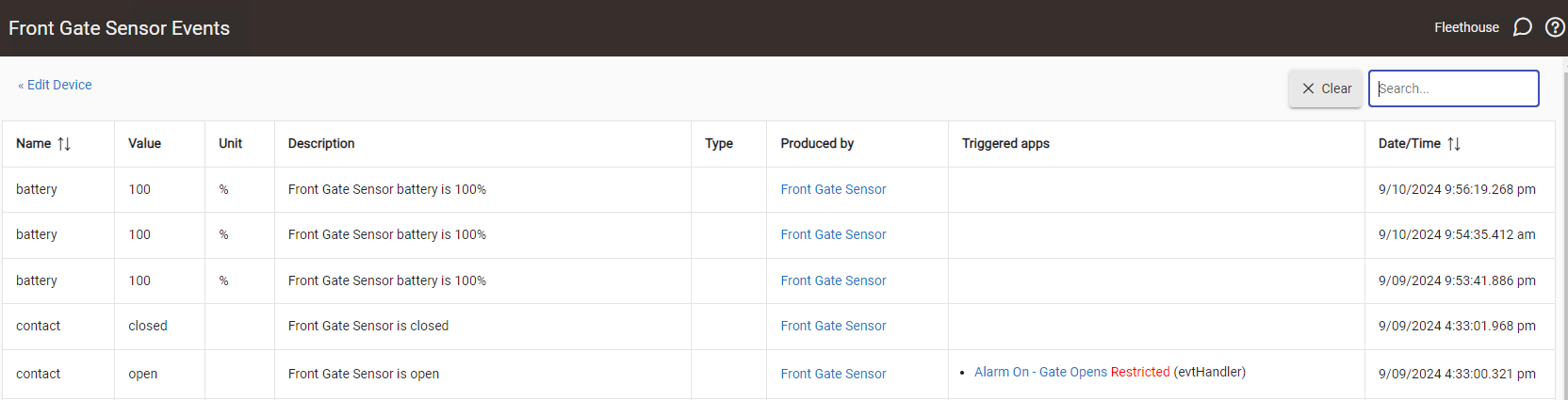The height and width of the screenshot is (400, 1568).
Task: Click the Description column header
Action: [321, 143]
